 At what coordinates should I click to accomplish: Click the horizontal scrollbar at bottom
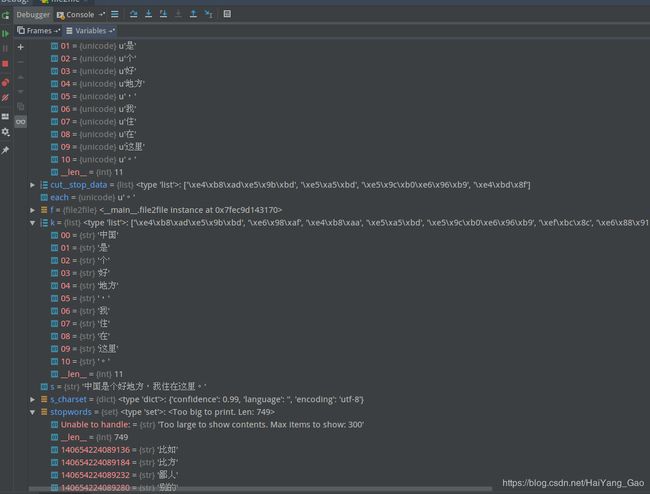tap(260, 489)
